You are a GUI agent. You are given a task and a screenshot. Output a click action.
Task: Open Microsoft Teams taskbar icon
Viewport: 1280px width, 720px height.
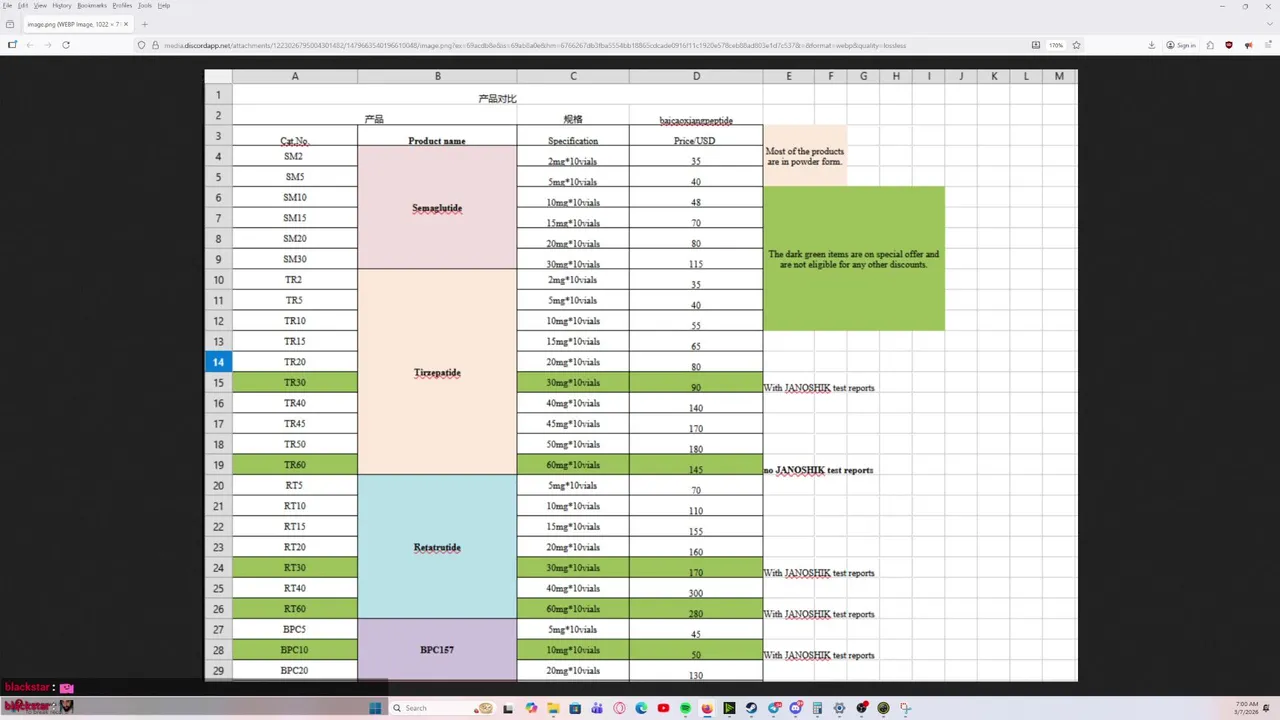tap(597, 708)
